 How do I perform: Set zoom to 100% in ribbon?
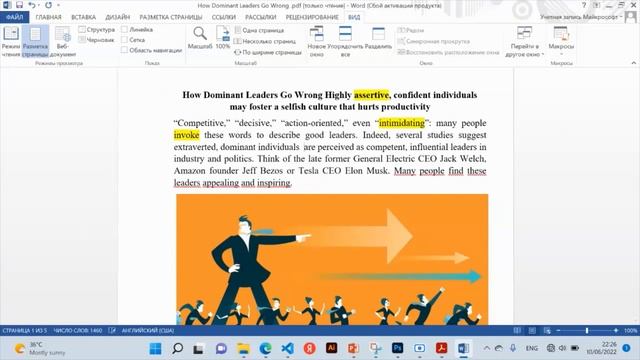coord(223,38)
